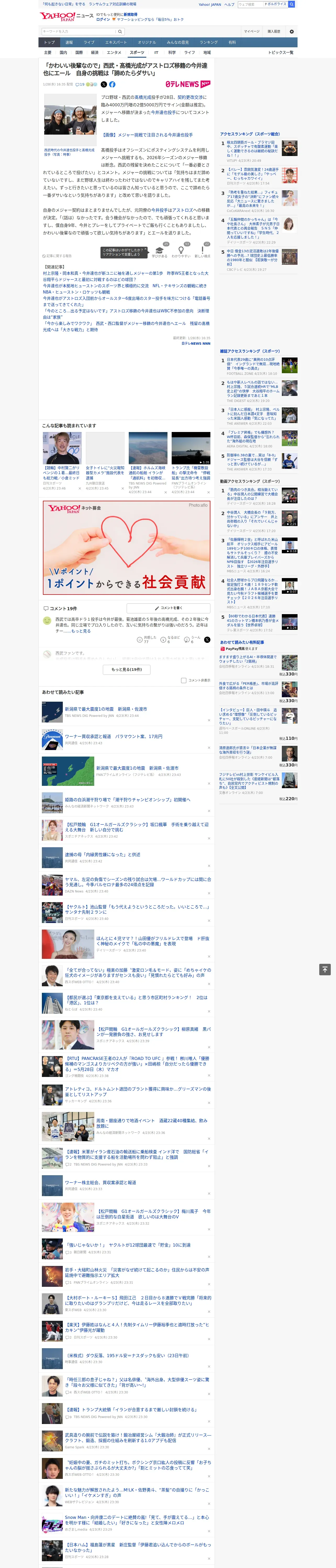Open the エキスパート navigation tab

[116, 43]
